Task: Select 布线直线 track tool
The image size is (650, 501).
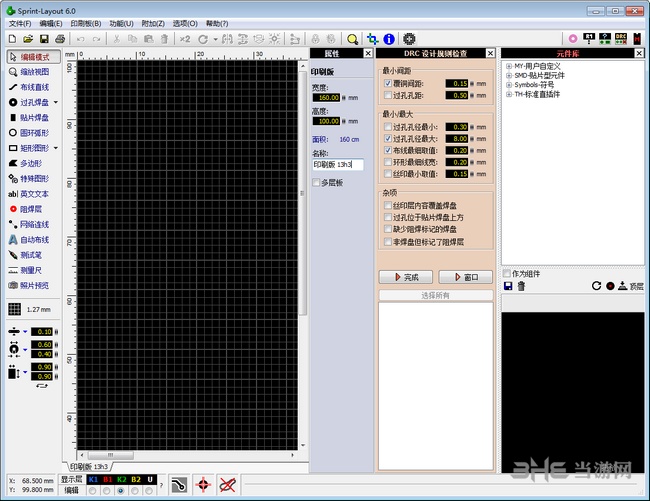Action: [29, 87]
